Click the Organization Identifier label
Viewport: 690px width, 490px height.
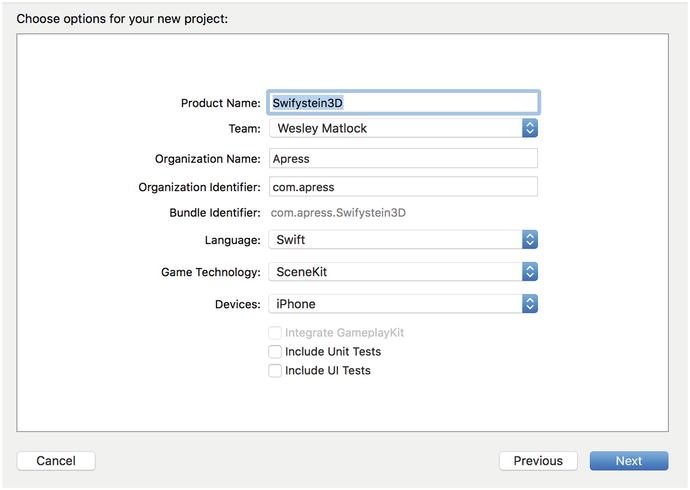[x=199, y=187]
